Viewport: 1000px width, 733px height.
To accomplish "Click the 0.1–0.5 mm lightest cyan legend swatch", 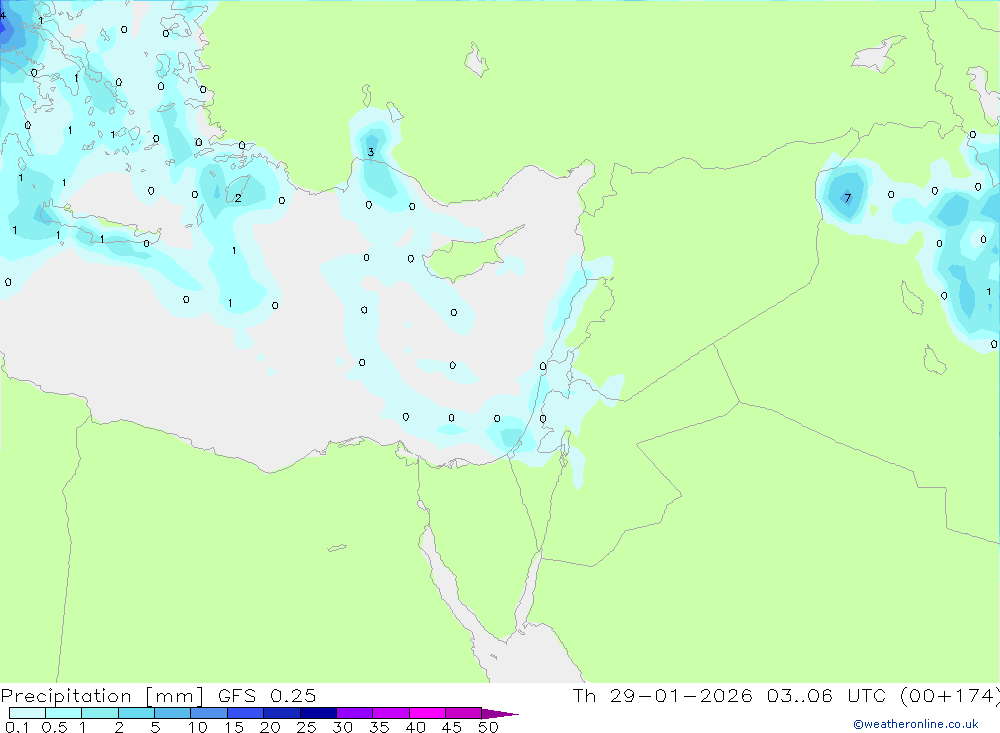I will tap(27, 713).
